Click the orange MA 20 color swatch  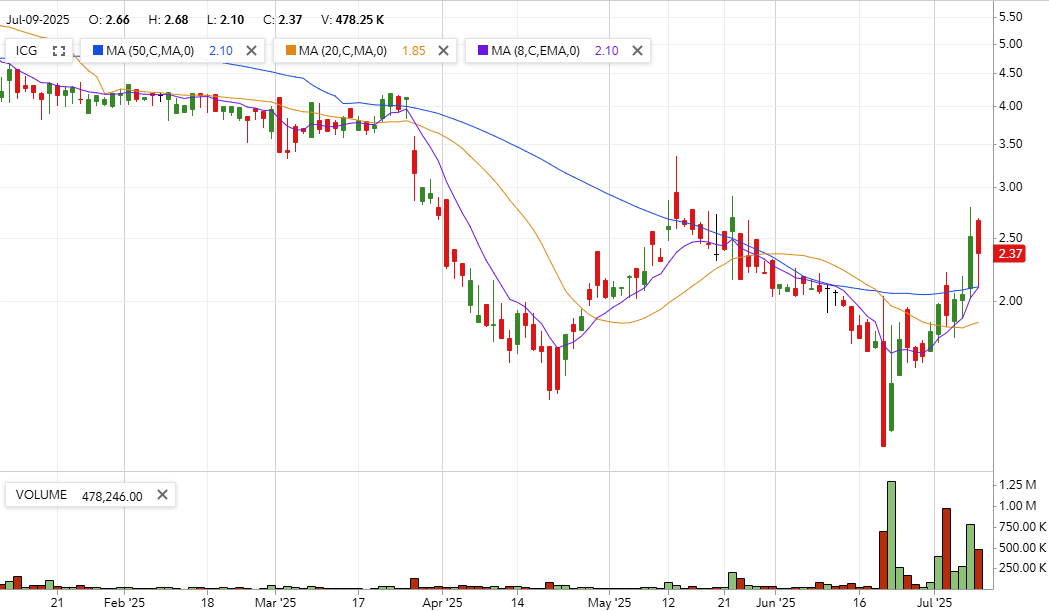tap(290, 50)
